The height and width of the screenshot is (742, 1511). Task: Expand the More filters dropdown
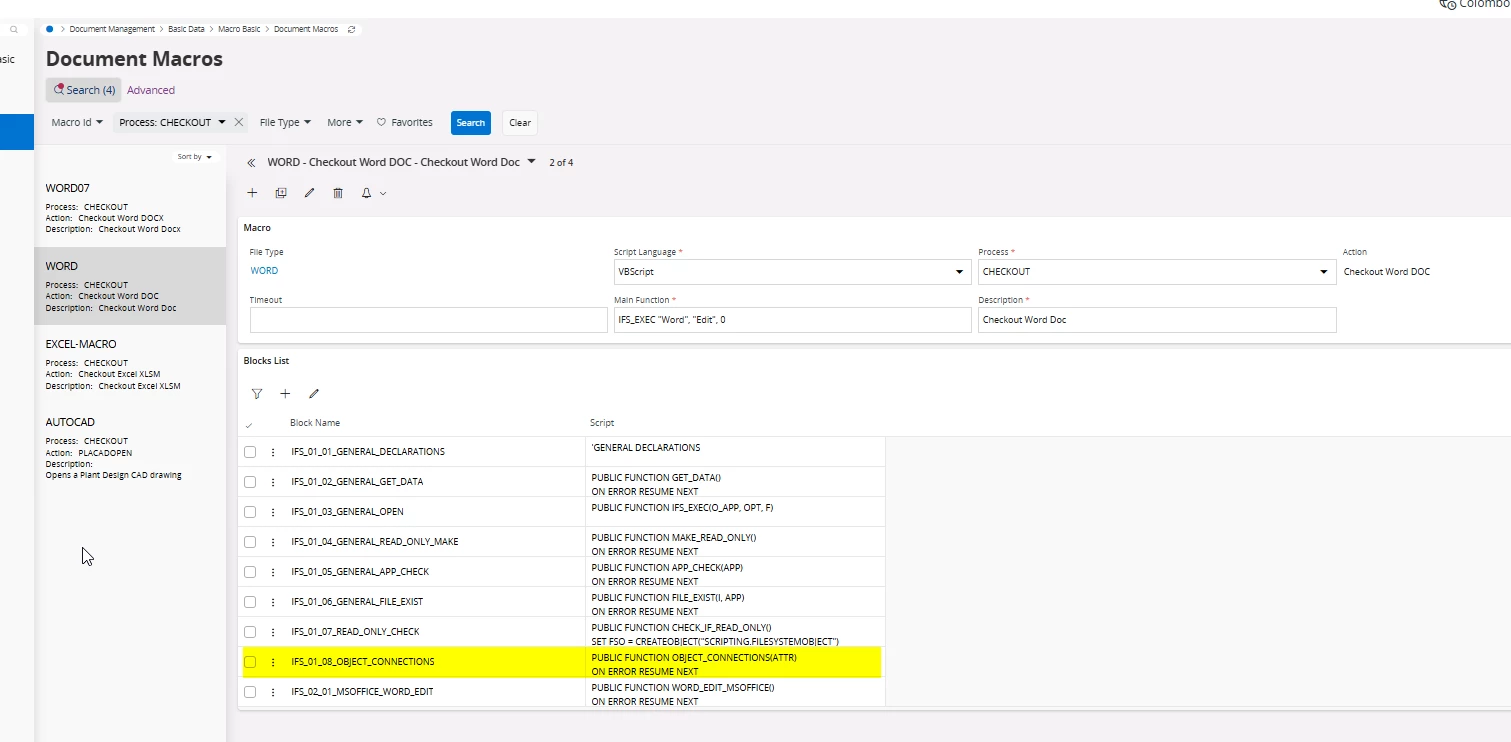point(345,122)
